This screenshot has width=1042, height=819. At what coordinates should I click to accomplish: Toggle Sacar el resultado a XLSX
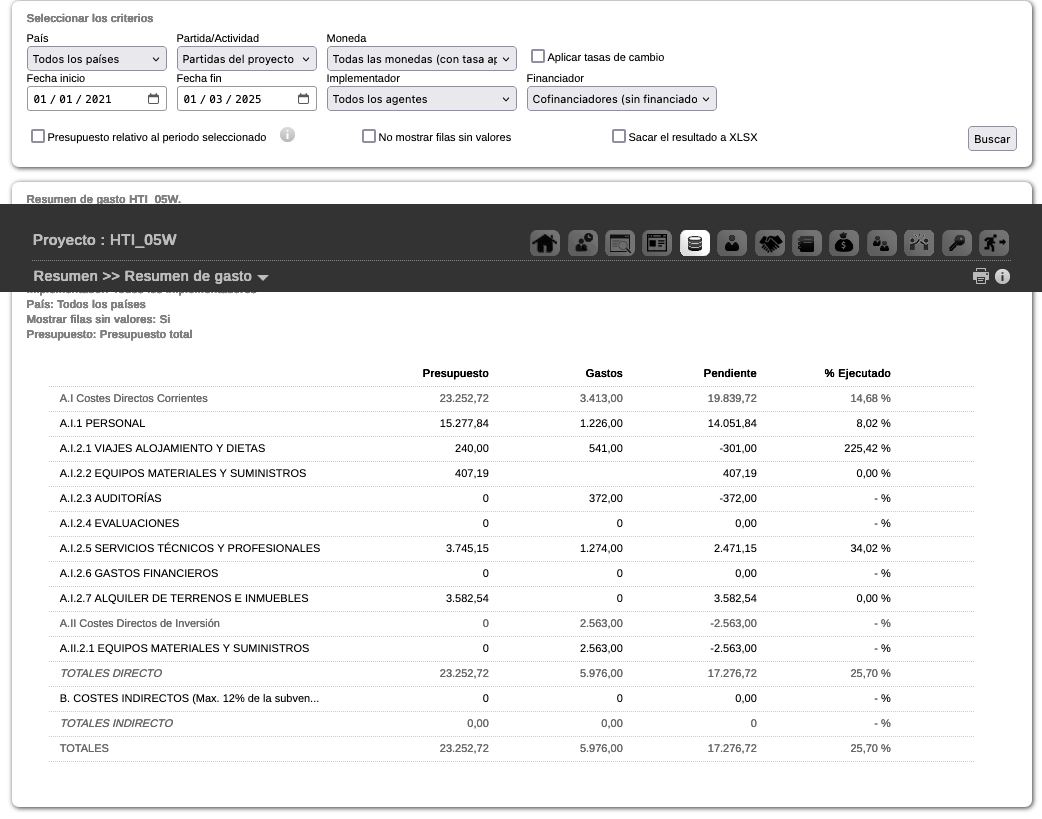click(x=619, y=137)
